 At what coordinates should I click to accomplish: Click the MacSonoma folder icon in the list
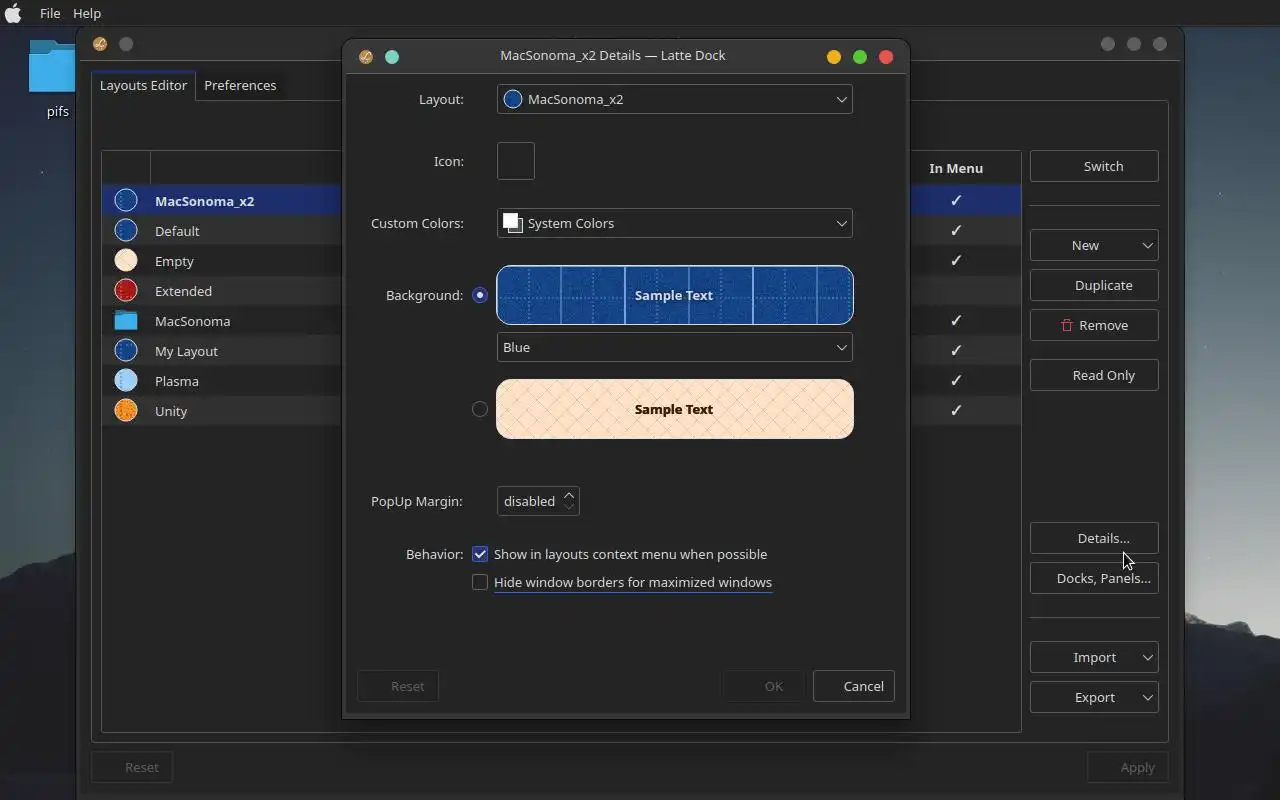click(126, 321)
